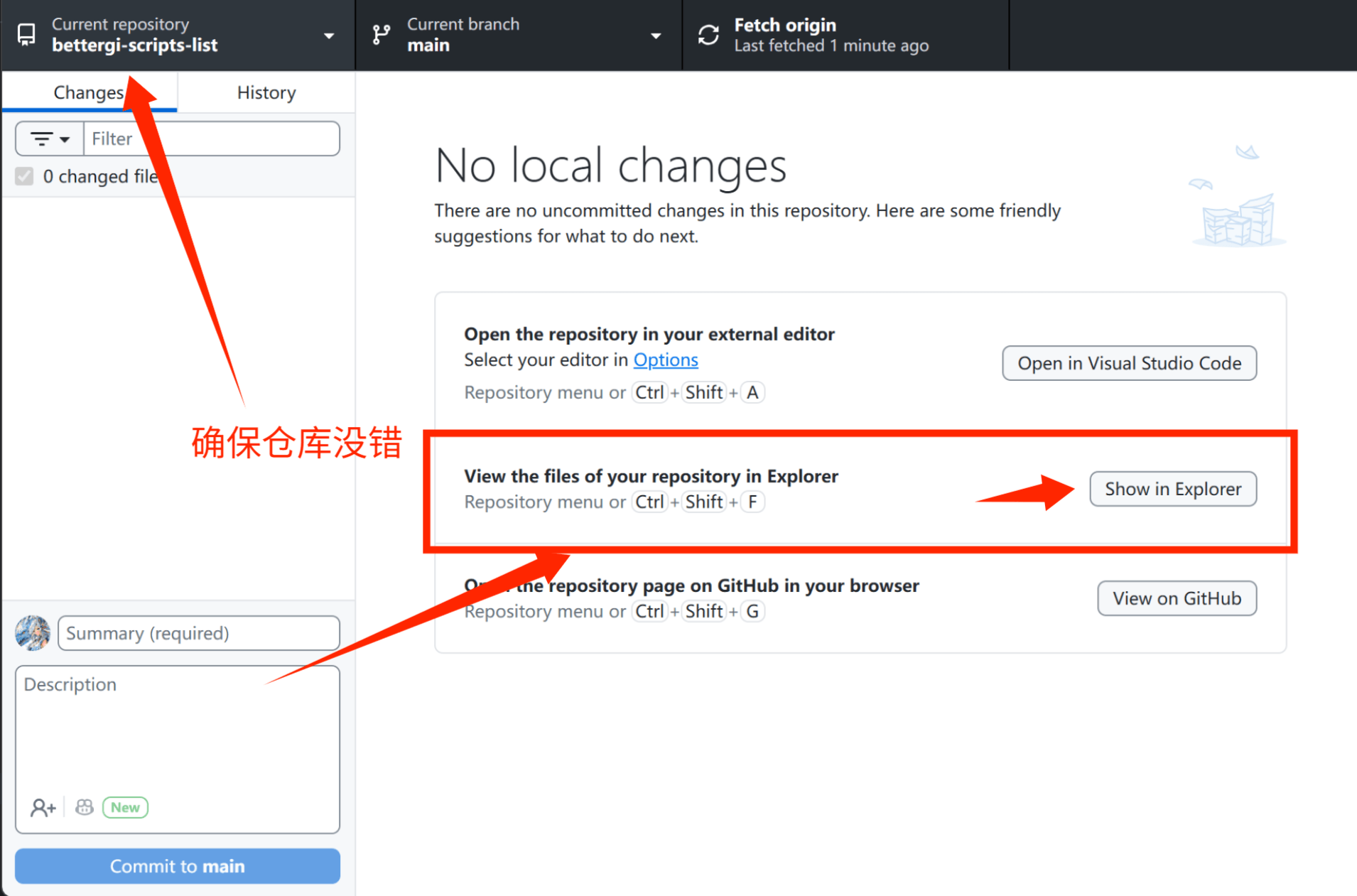This screenshot has width=1357, height=896.
Task: Click the add co-authors icon
Action: tap(43, 807)
